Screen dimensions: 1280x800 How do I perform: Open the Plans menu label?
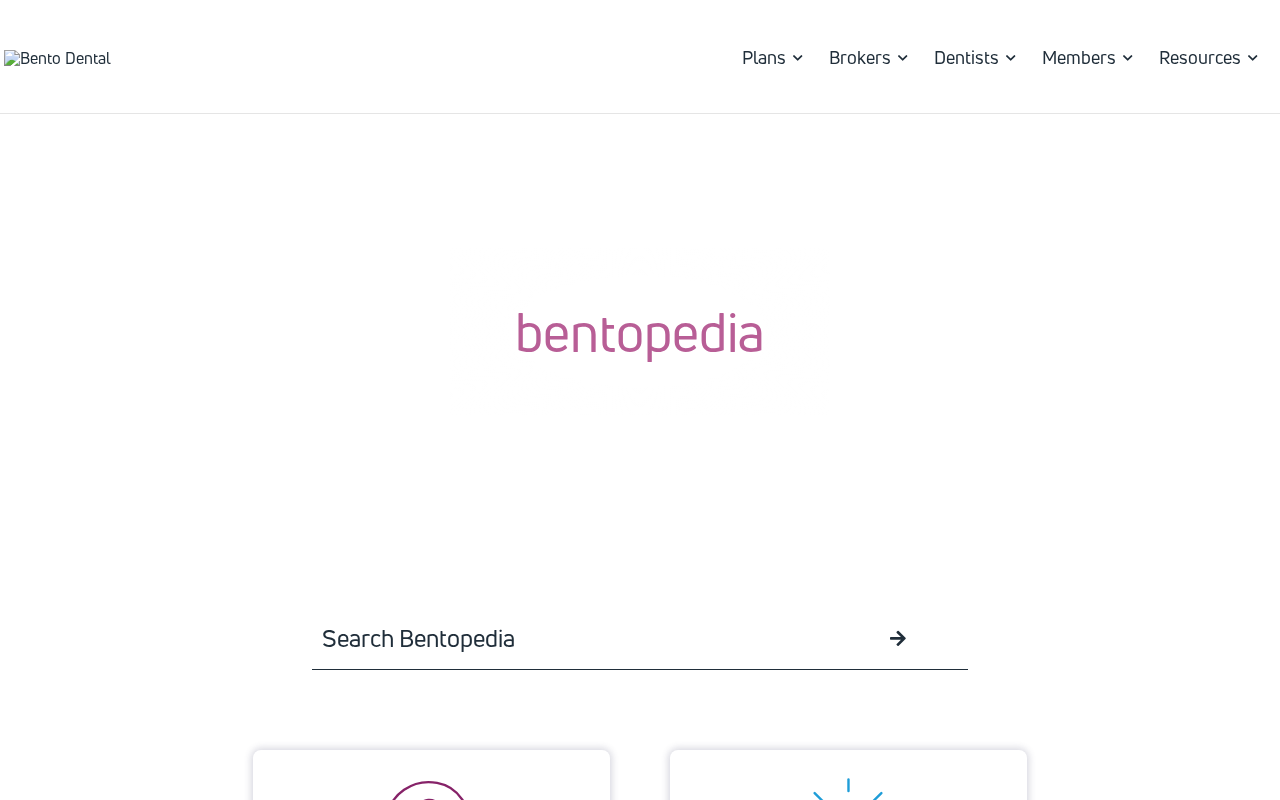[764, 58]
